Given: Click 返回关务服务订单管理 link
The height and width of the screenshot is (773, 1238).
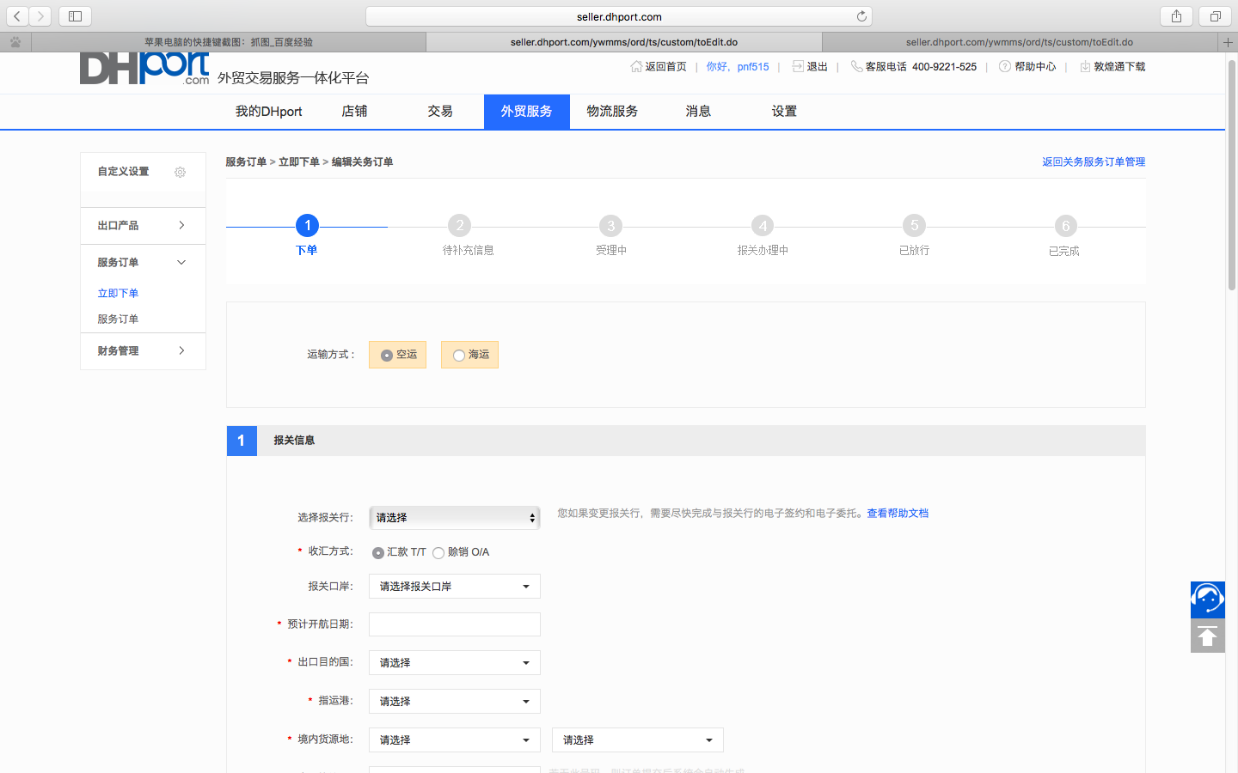Looking at the screenshot, I should [1093, 162].
